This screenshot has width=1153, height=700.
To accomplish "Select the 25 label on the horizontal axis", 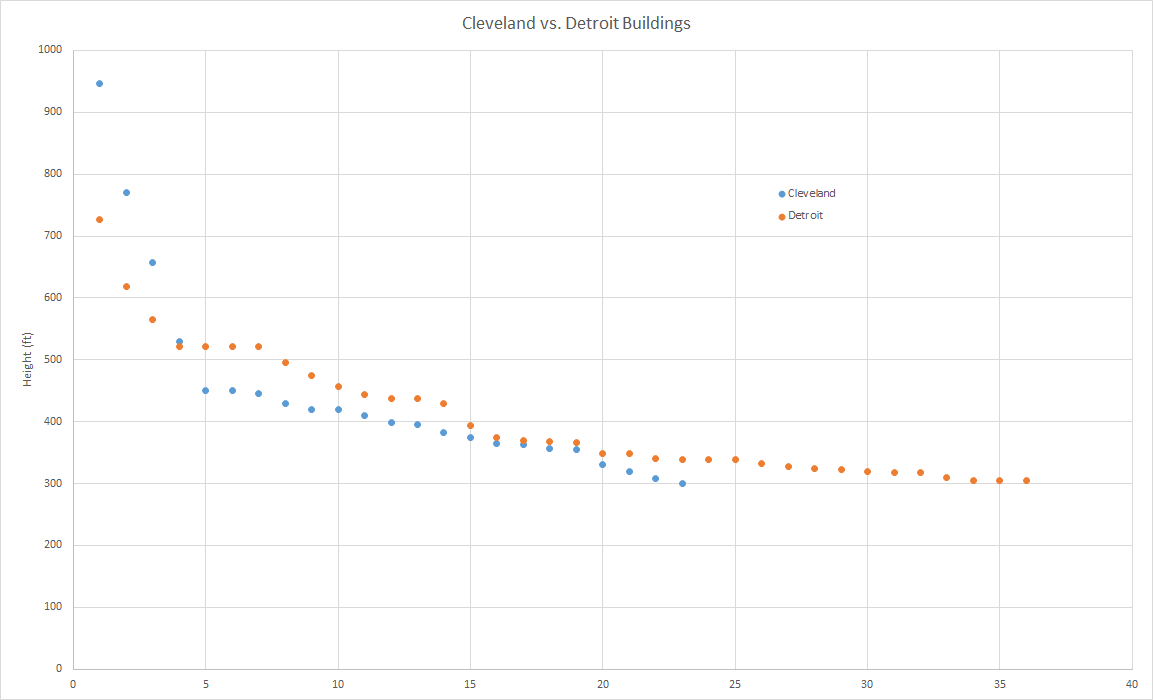I will coord(735,684).
